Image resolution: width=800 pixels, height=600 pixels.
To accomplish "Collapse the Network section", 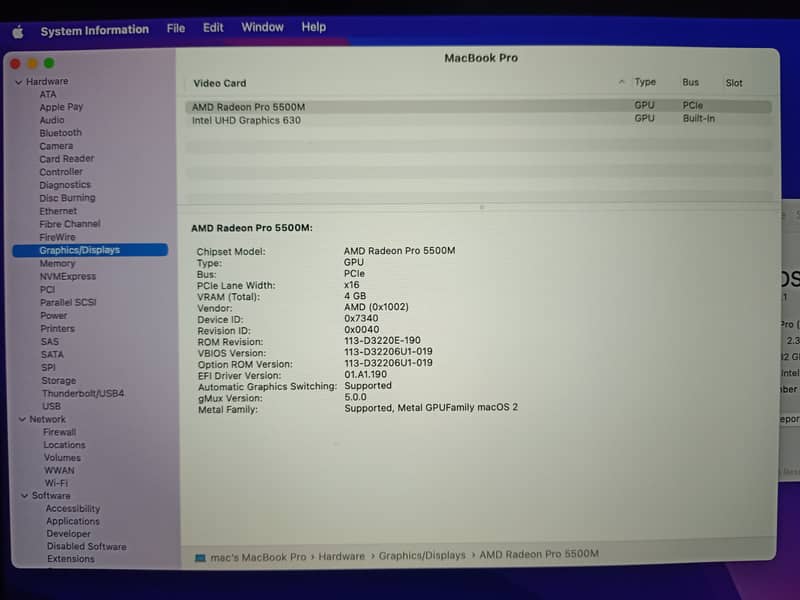I will [x=21, y=420].
